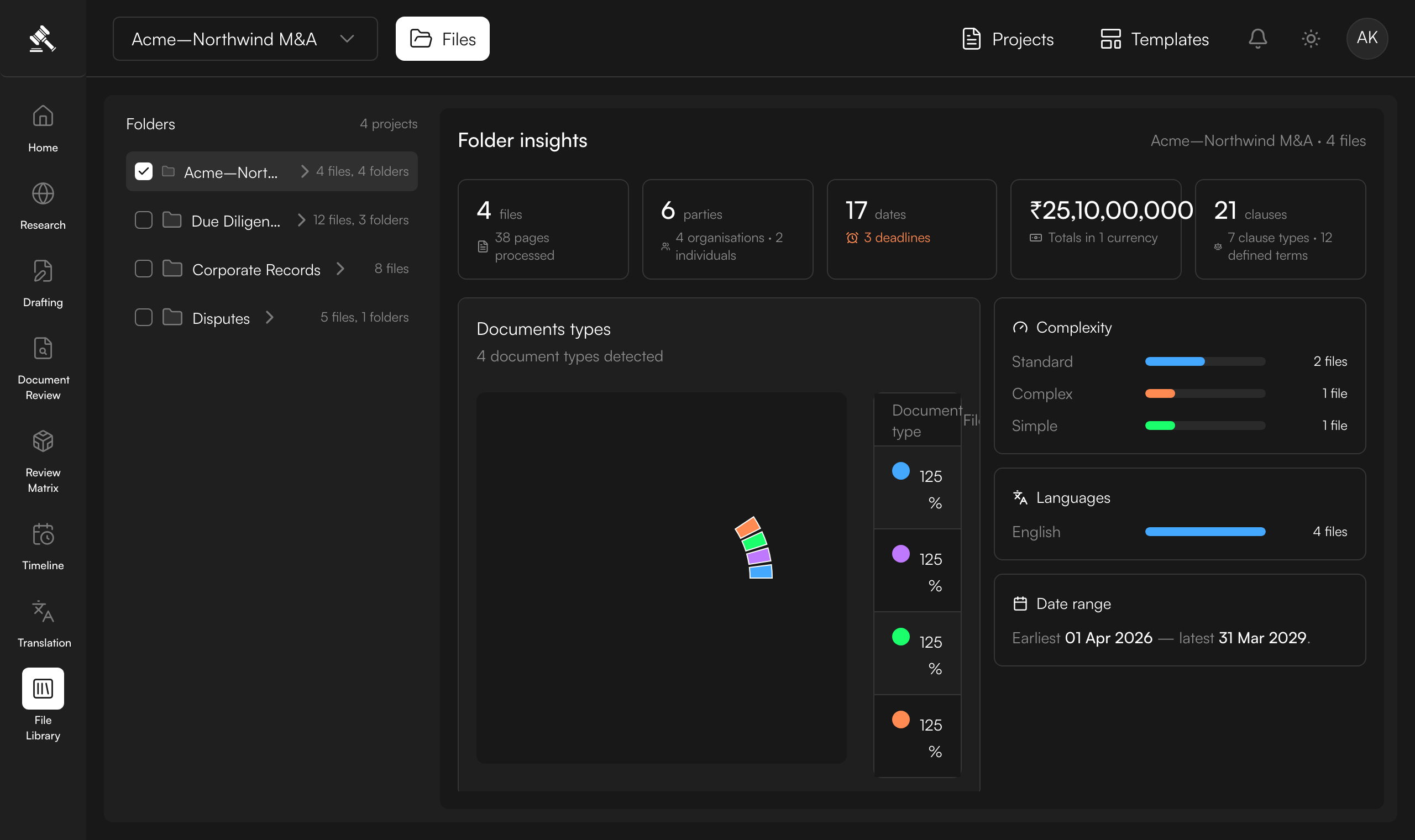Click the green document type legend dot
Image resolution: width=1415 pixels, height=840 pixels.
[900, 637]
